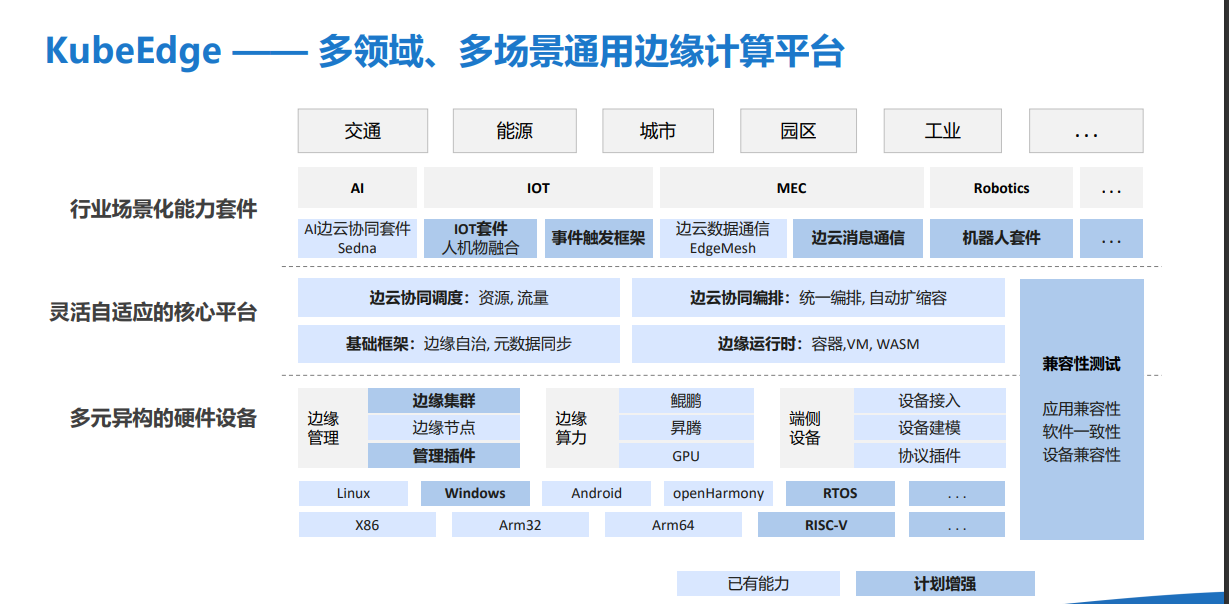Select the 边云数据通信 EdgeMesh box
The width and height of the screenshot is (1229, 604).
[x=723, y=238]
